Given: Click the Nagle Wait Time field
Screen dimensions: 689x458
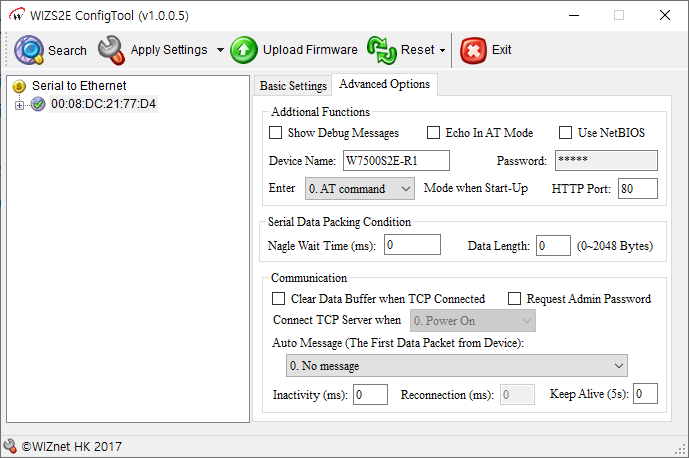Looking at the screenshot, I should click(413, 244).
